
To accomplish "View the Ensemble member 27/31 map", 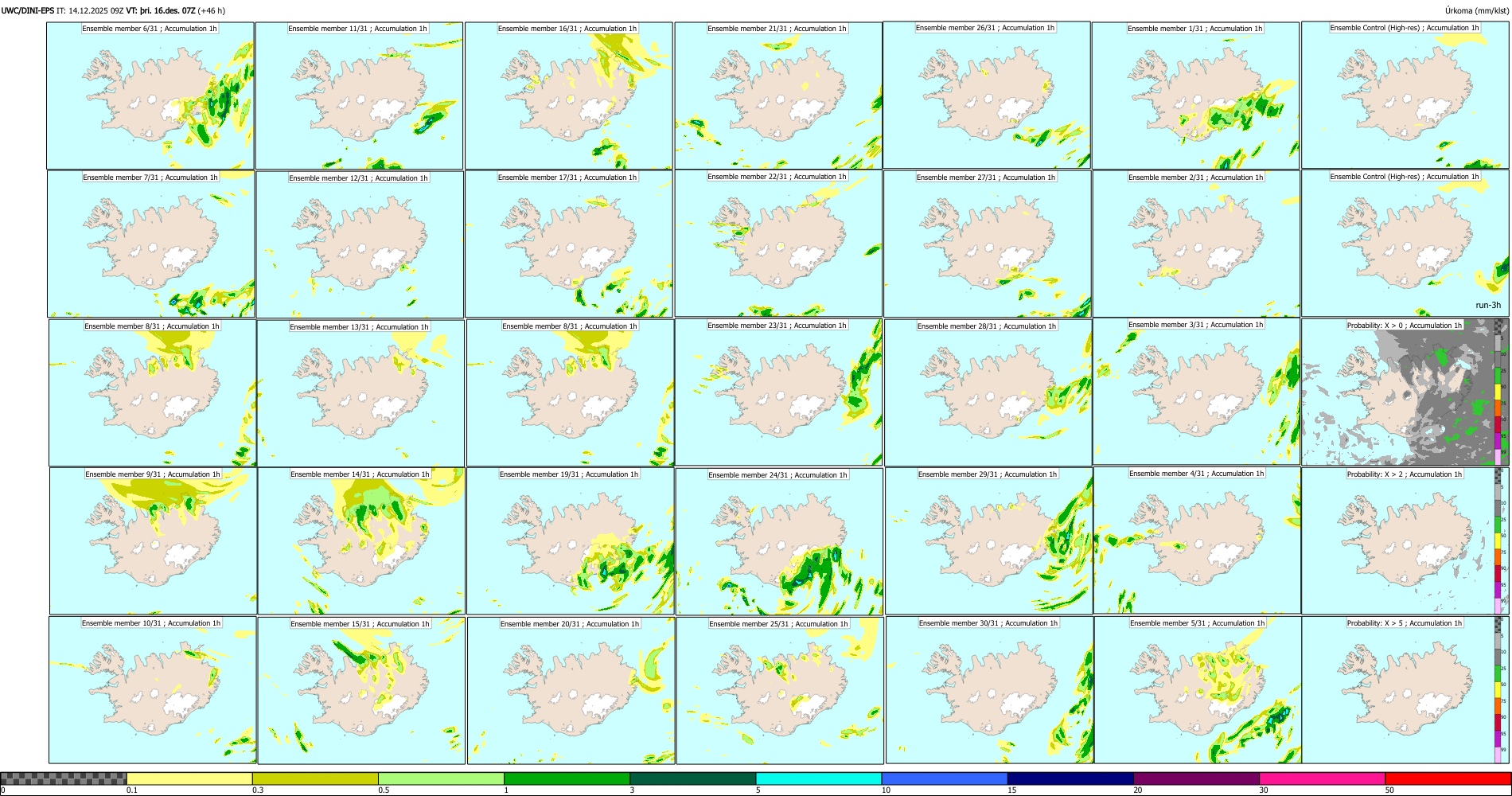I will click(x=987, y=244).
